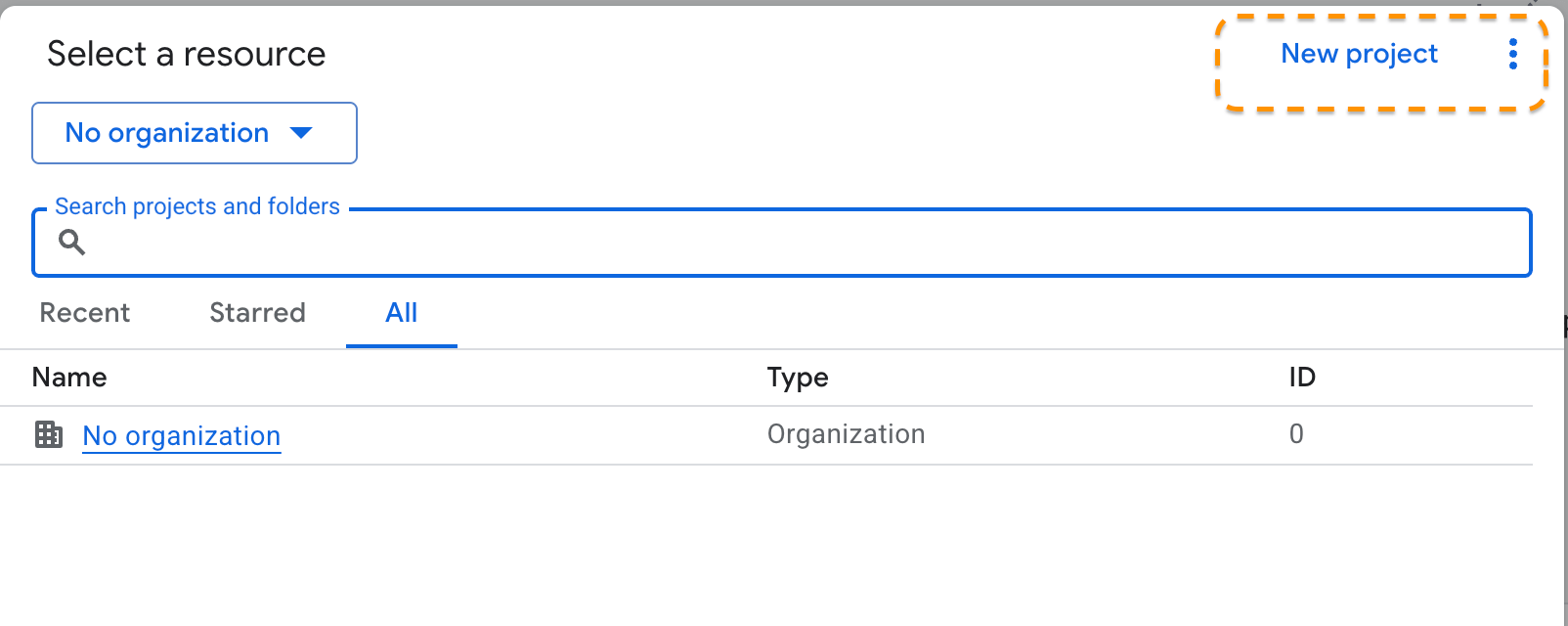Open the No organization link in the table
1568x626 pixels.
[182, 435]
